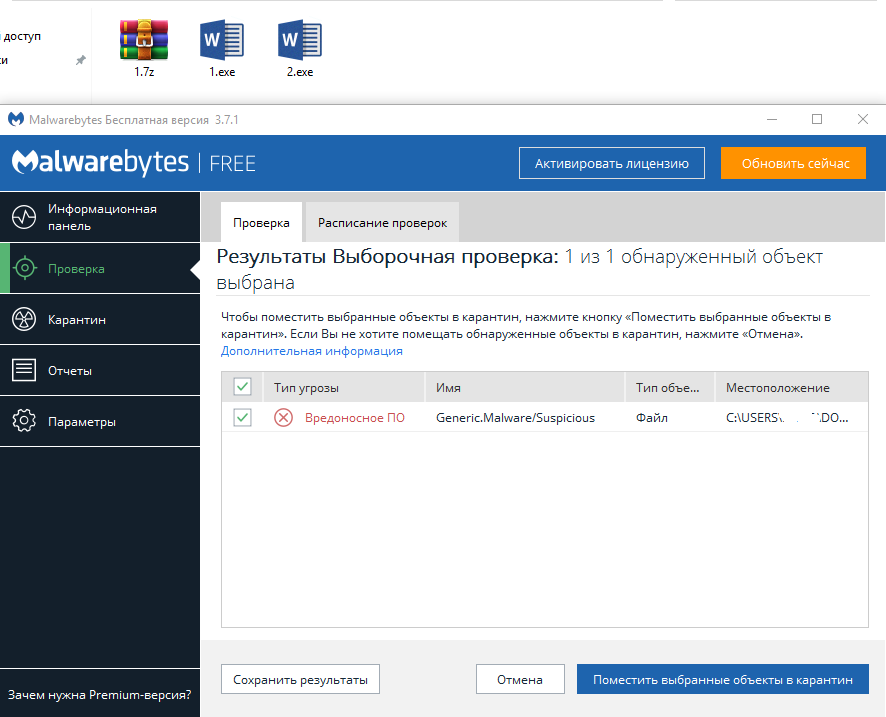Uncheck the Generic.Malware/Suspicious row checkbox

pos(242,418)
